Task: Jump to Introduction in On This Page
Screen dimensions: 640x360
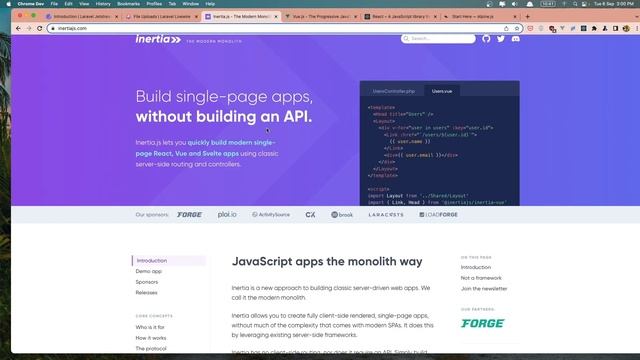Action: coord(476,267)
